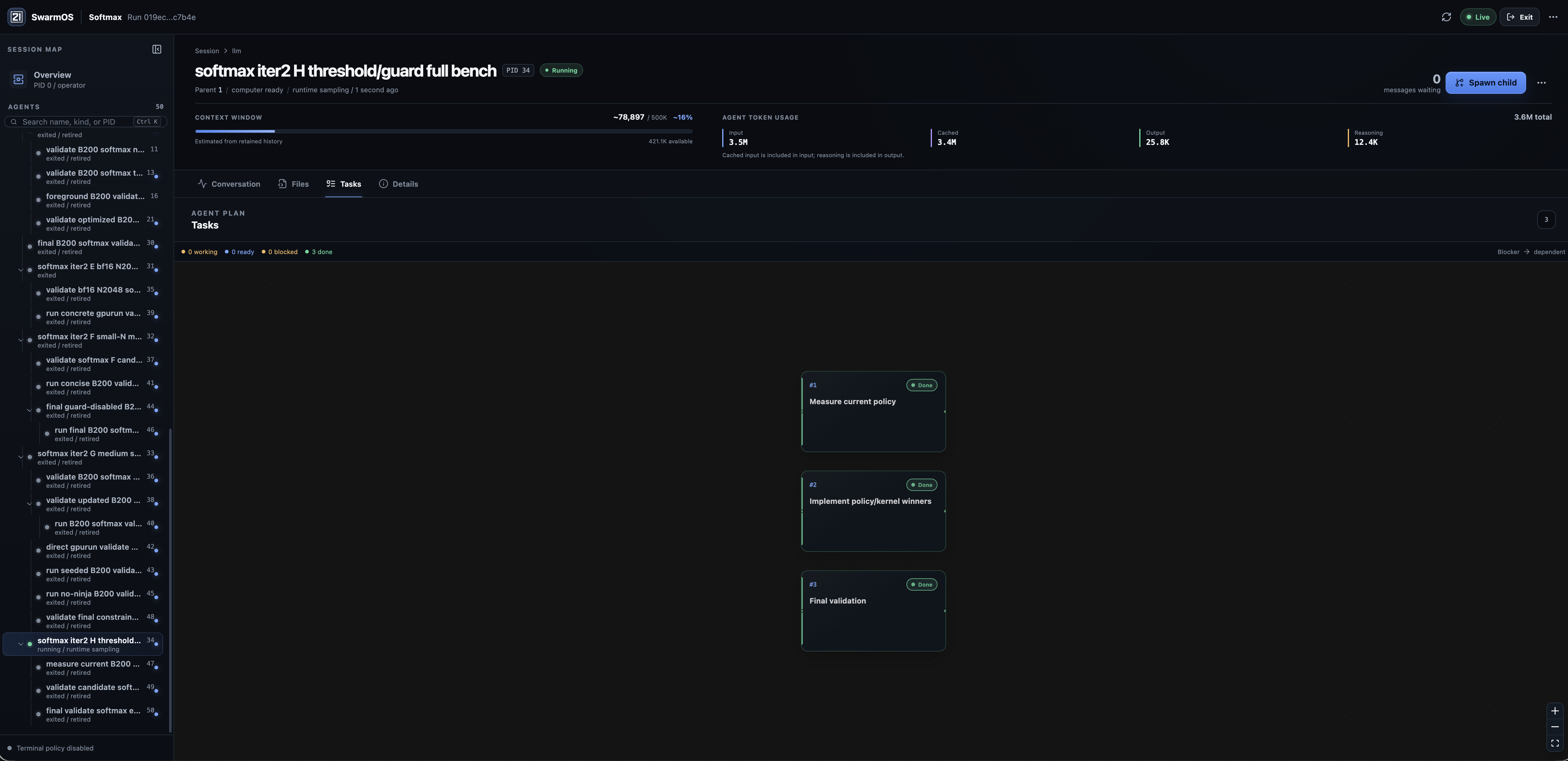
Task: Click the PID 34 badge
Action: point(518,71)
